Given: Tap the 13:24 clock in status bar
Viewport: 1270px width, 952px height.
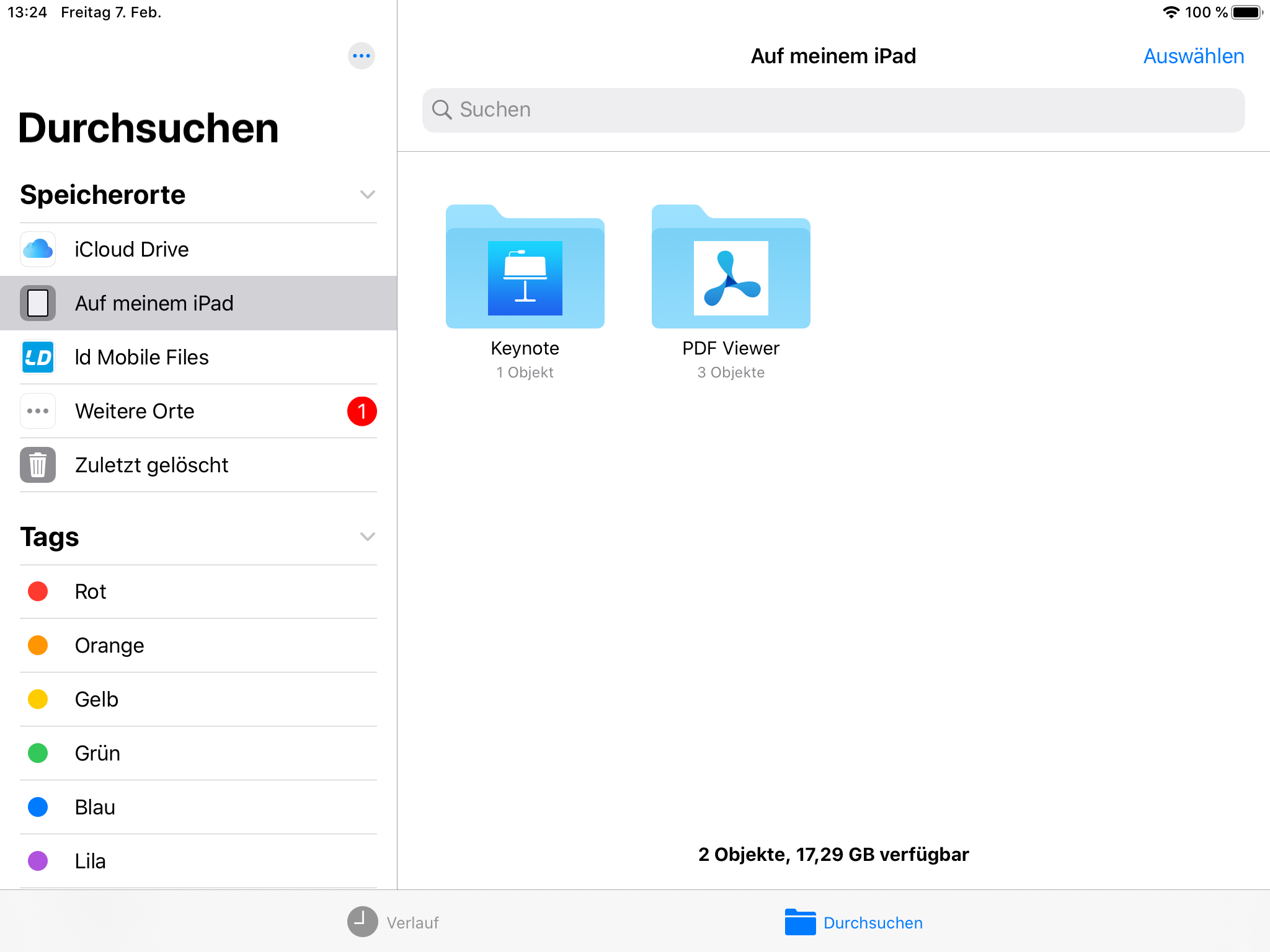Looking at the screenshot, I should pyautogui.click(x=27, y=12).
